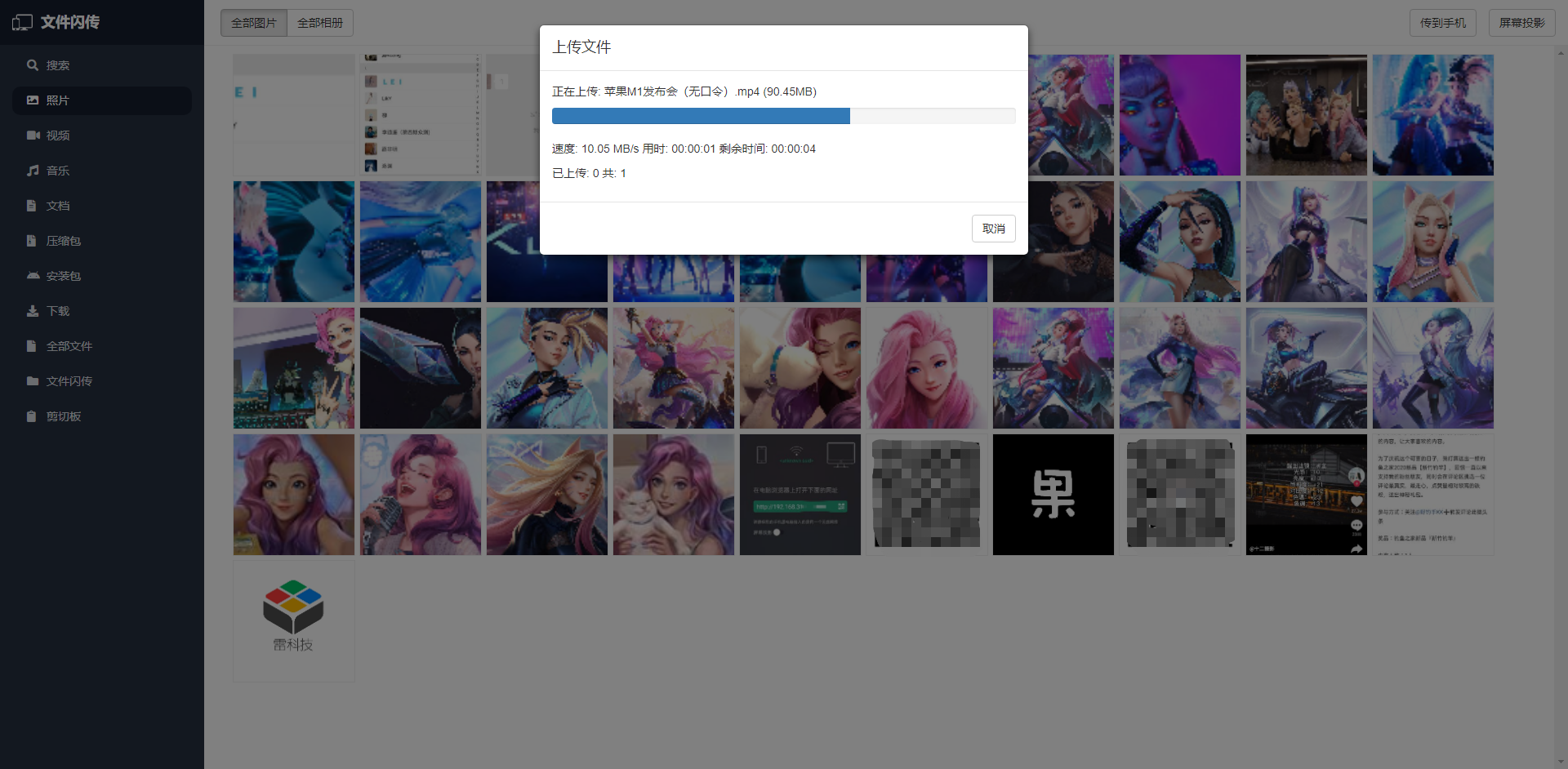Open the singing girl with microphone thumbnail
The width and height of the screenshot is (1568, 769).
point(421,495)
